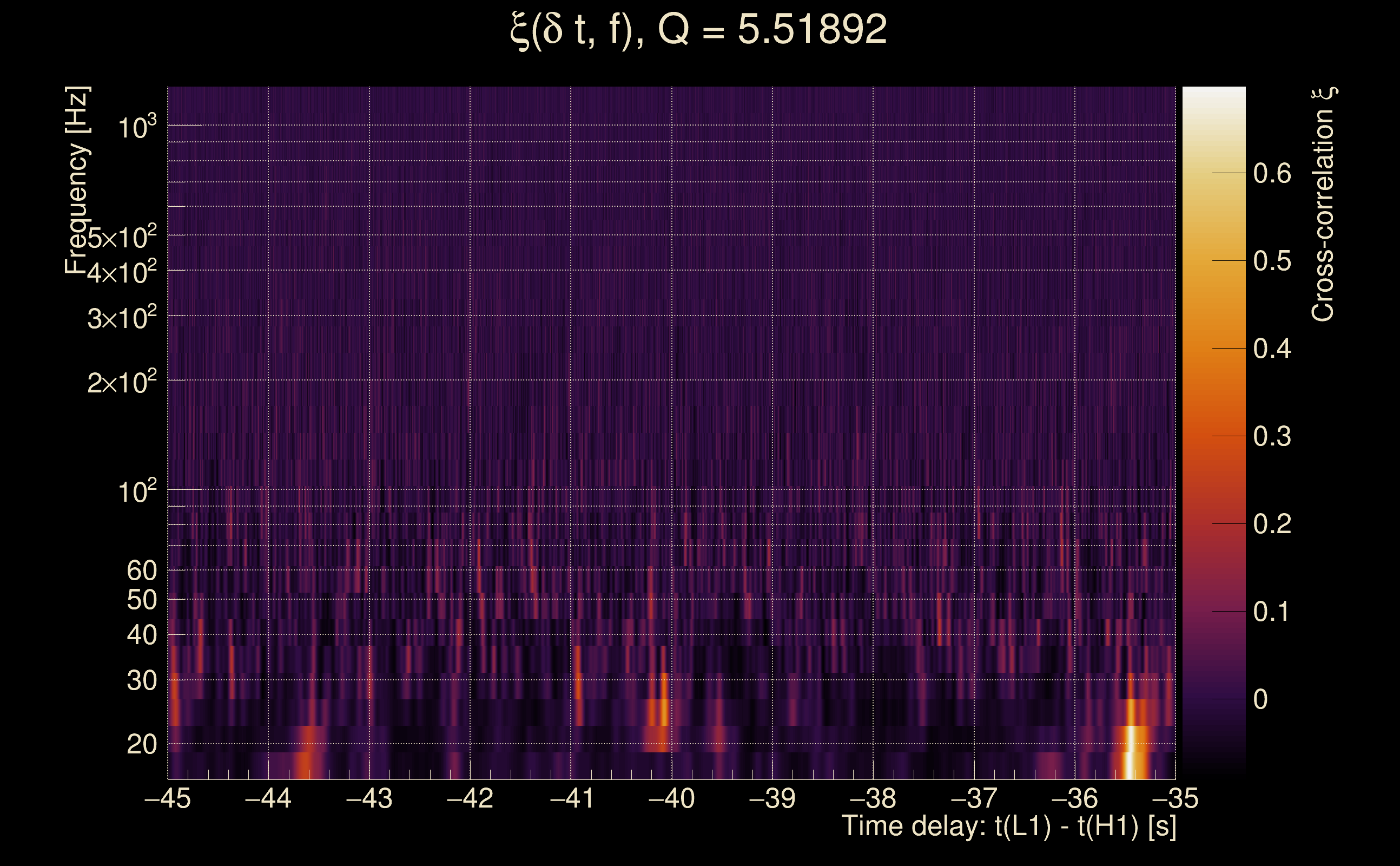Click the 0.6 tick label on colorbar
This screenshot has width=1400, height=866.
(1272, 174)
